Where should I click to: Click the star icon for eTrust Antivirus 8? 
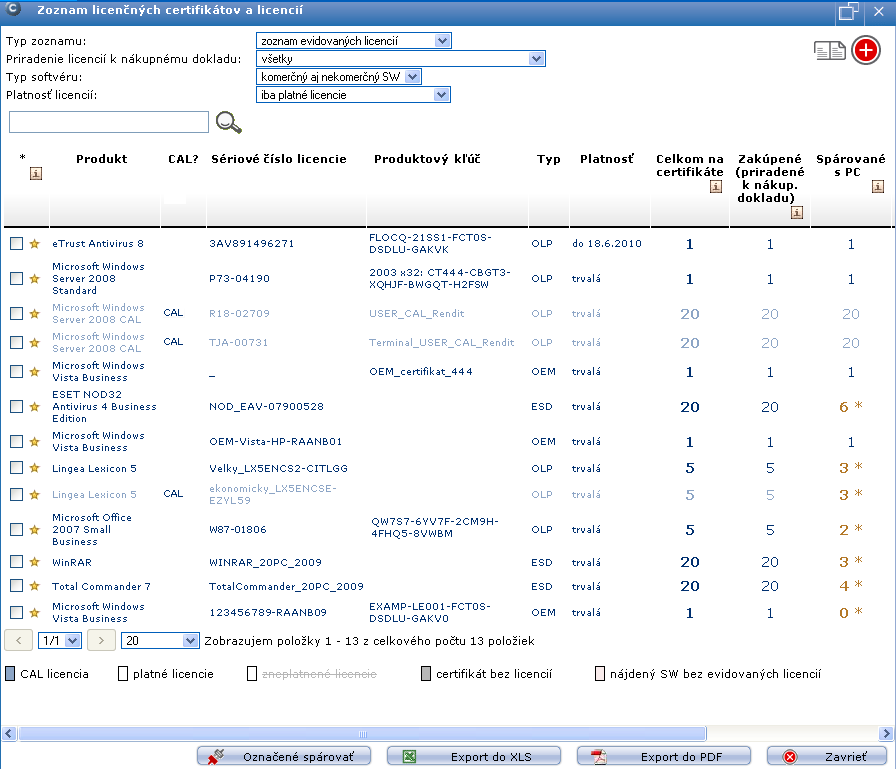click(x=34, y=244)
